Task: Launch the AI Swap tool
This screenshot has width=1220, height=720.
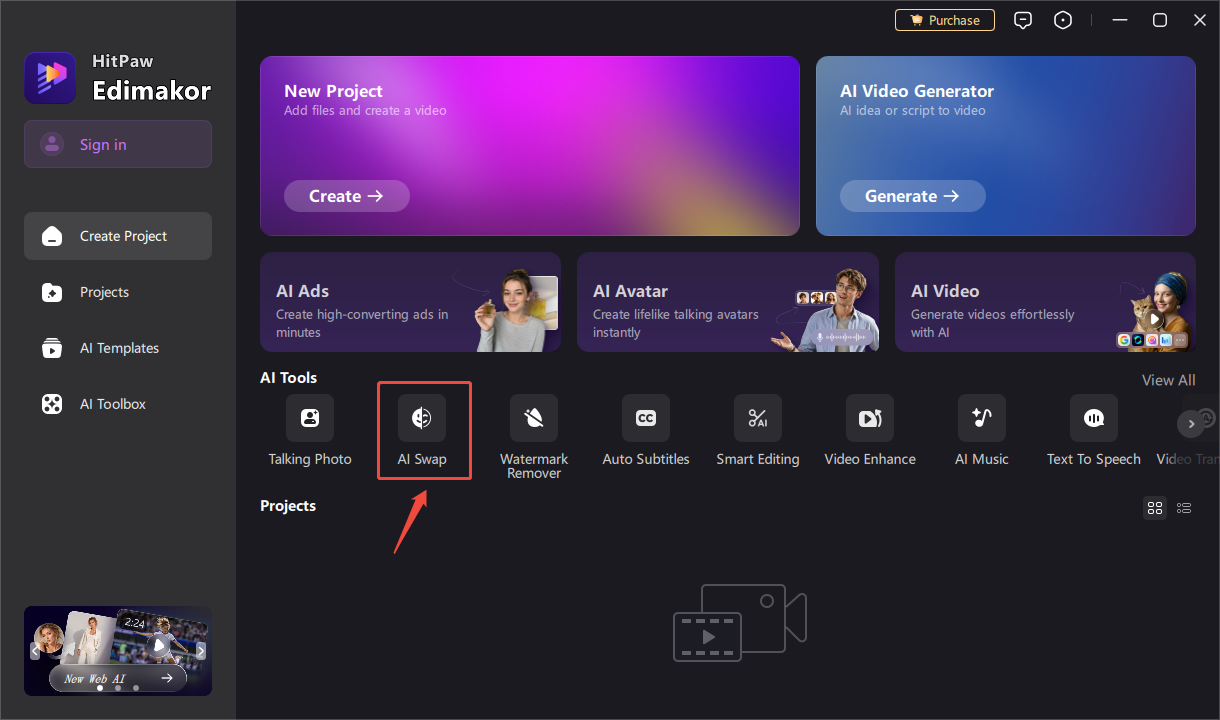Action: [422, 431]
